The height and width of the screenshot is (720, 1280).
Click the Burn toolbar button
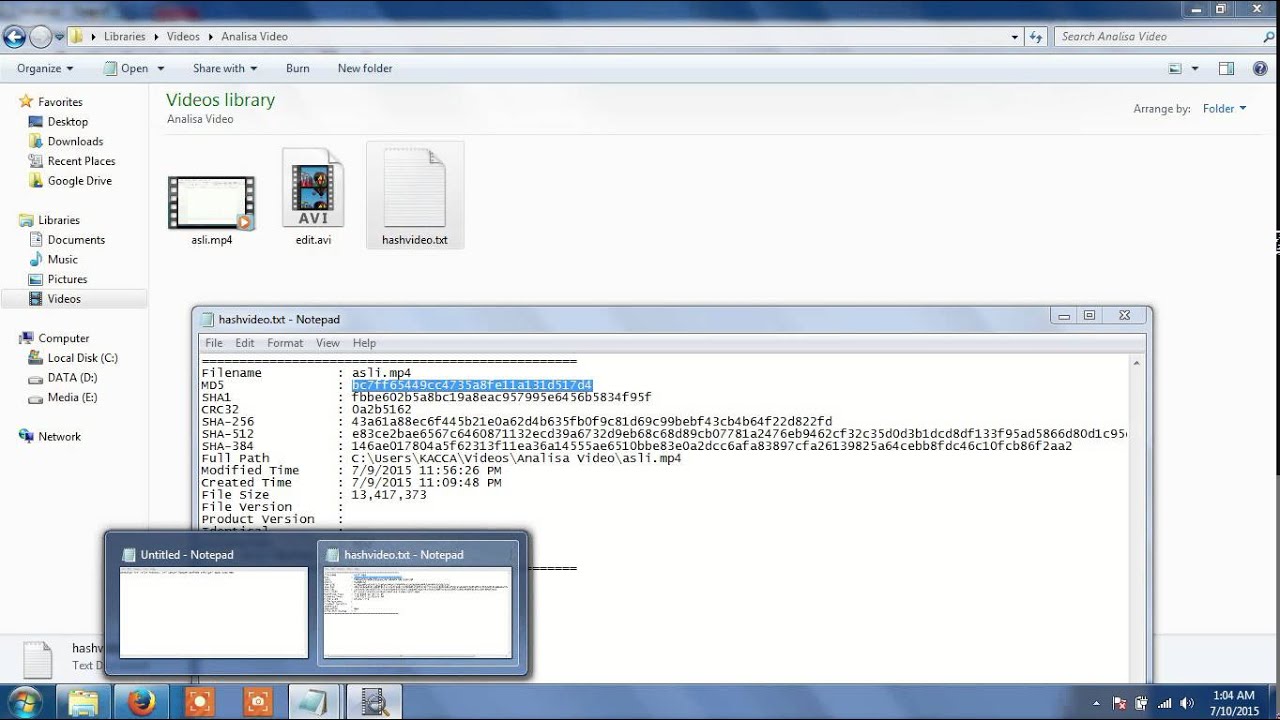click(x=297, y=69)
